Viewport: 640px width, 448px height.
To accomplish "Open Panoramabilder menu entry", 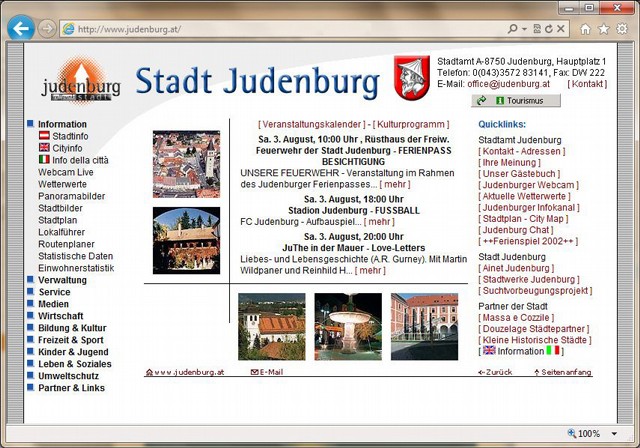I will tap(71, 196).
